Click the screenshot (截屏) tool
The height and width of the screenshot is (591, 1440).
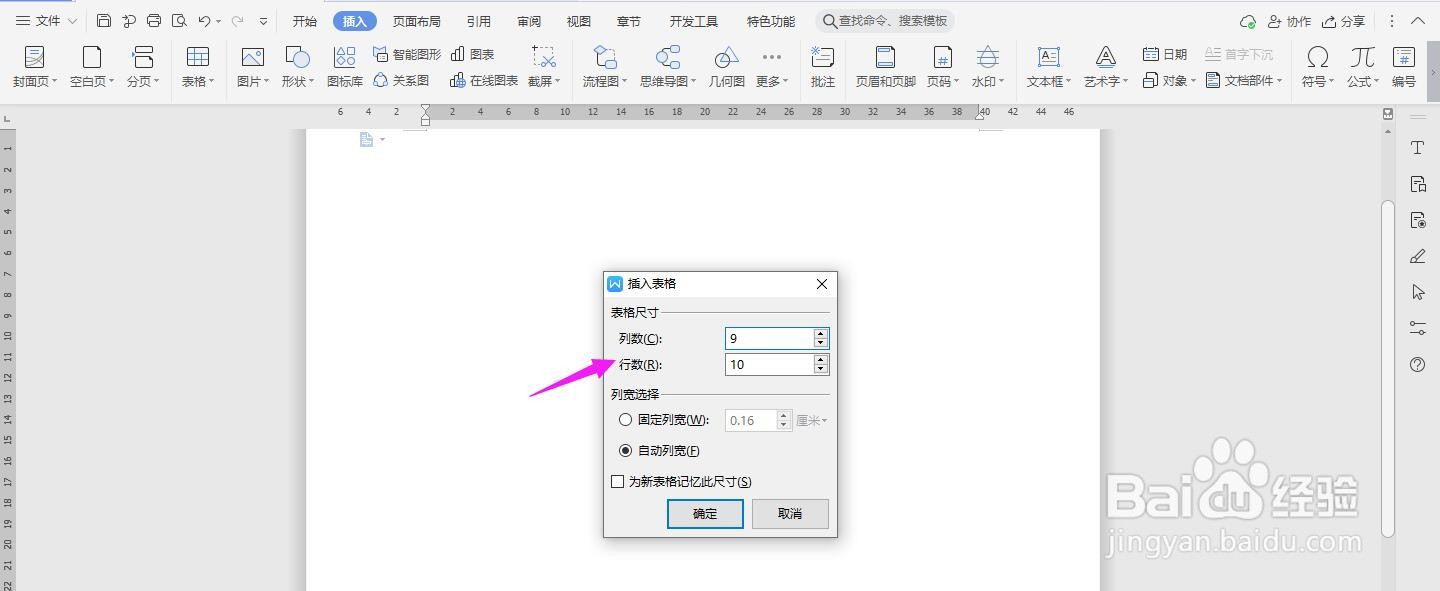pyautogui.click(x=544, y=67)
